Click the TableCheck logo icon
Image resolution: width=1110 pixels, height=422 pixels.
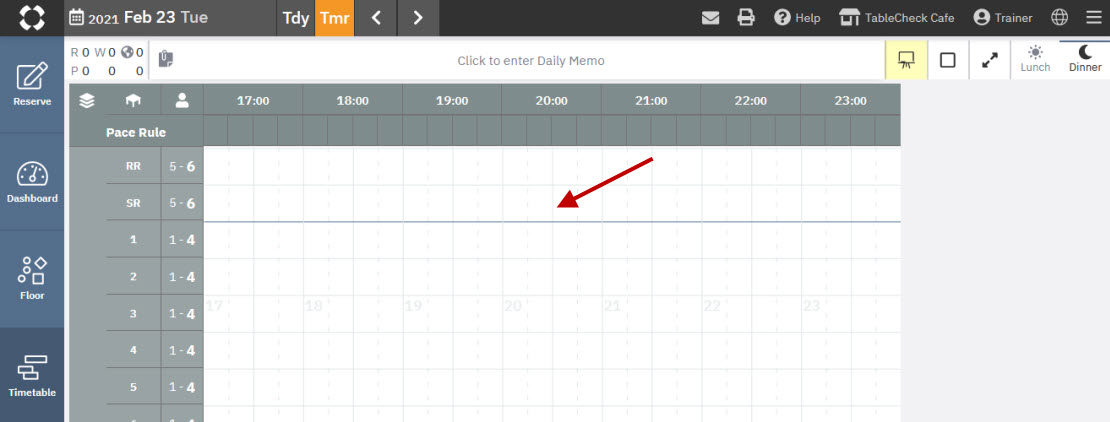[32, 18]
